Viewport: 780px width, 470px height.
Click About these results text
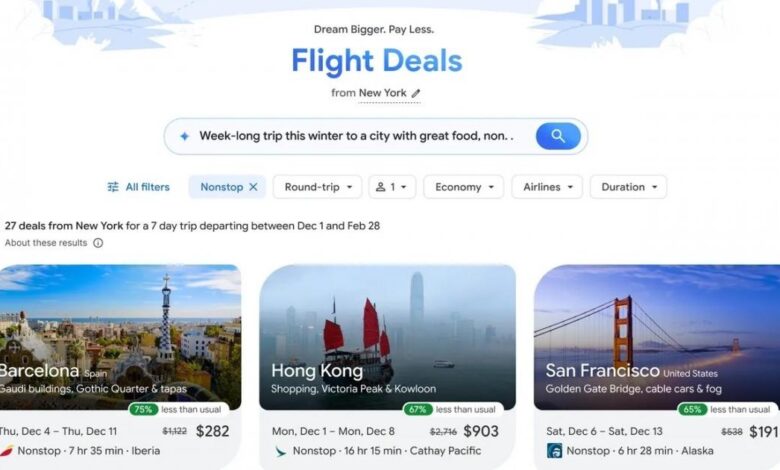pos(46,243)
